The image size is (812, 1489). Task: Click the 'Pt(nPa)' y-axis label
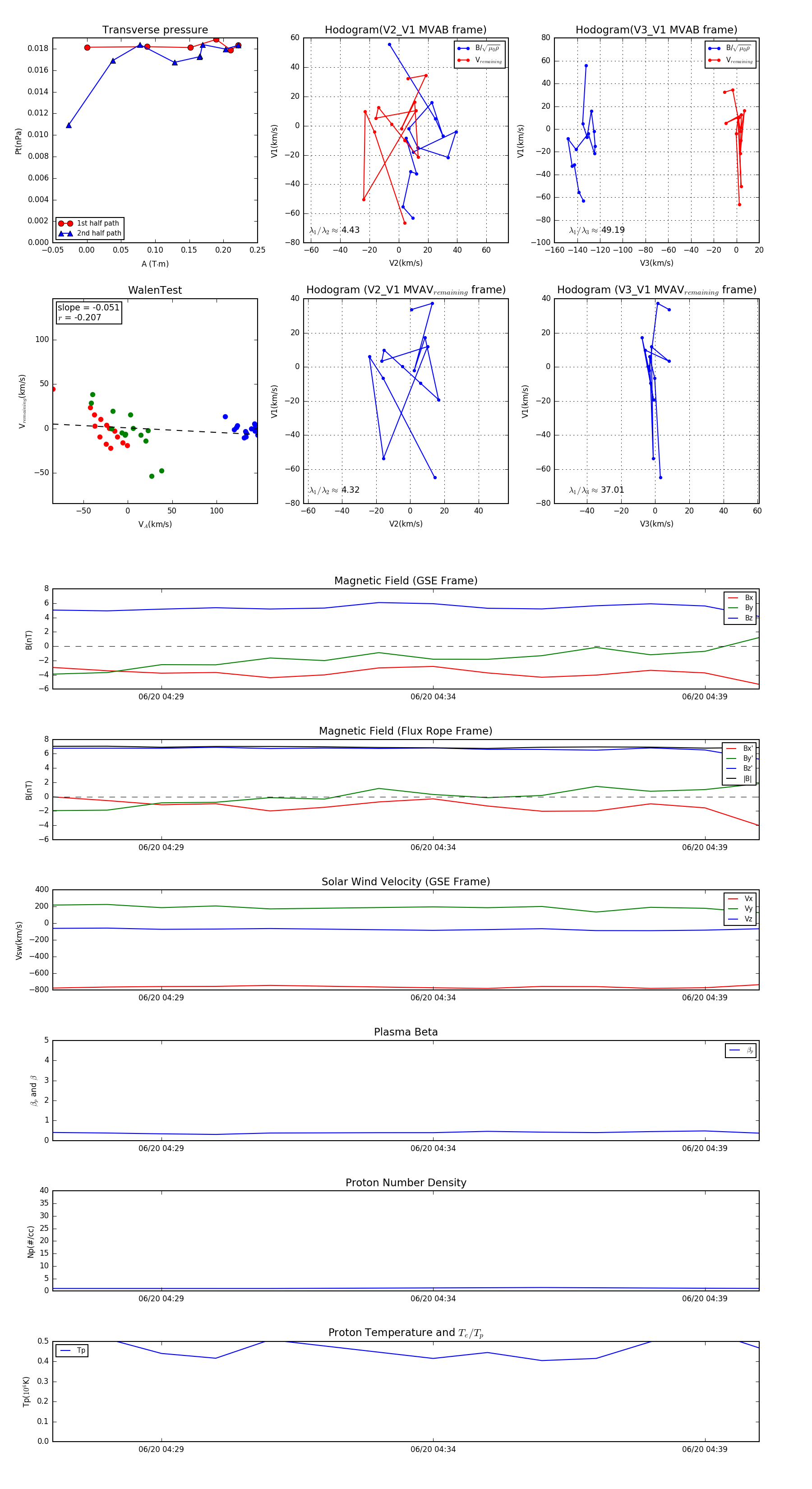pos(18,140)
